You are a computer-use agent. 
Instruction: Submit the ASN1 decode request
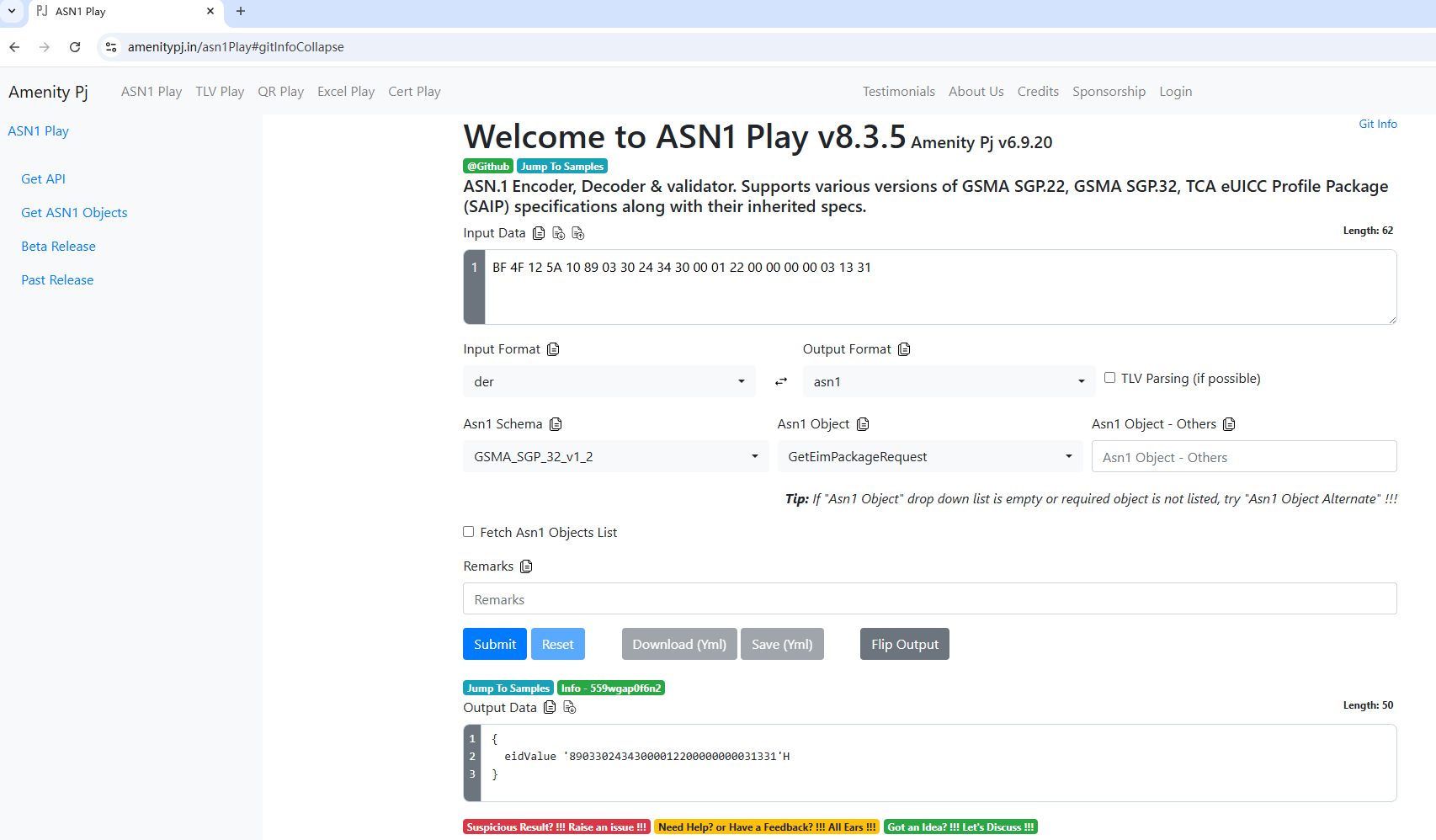(495, 644)
